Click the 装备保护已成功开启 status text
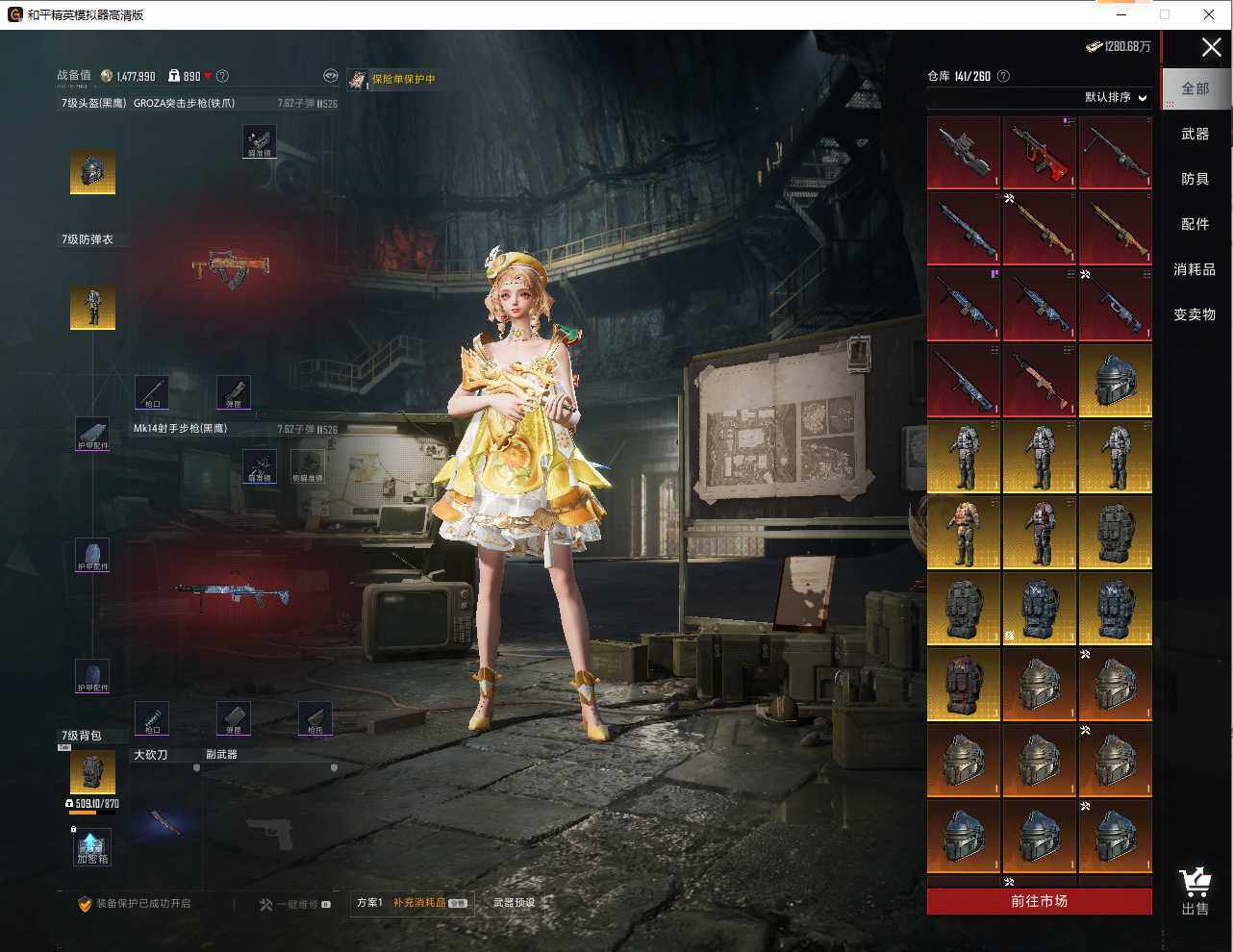Screen dimensions: 1233x952 [x=143, y=904]
